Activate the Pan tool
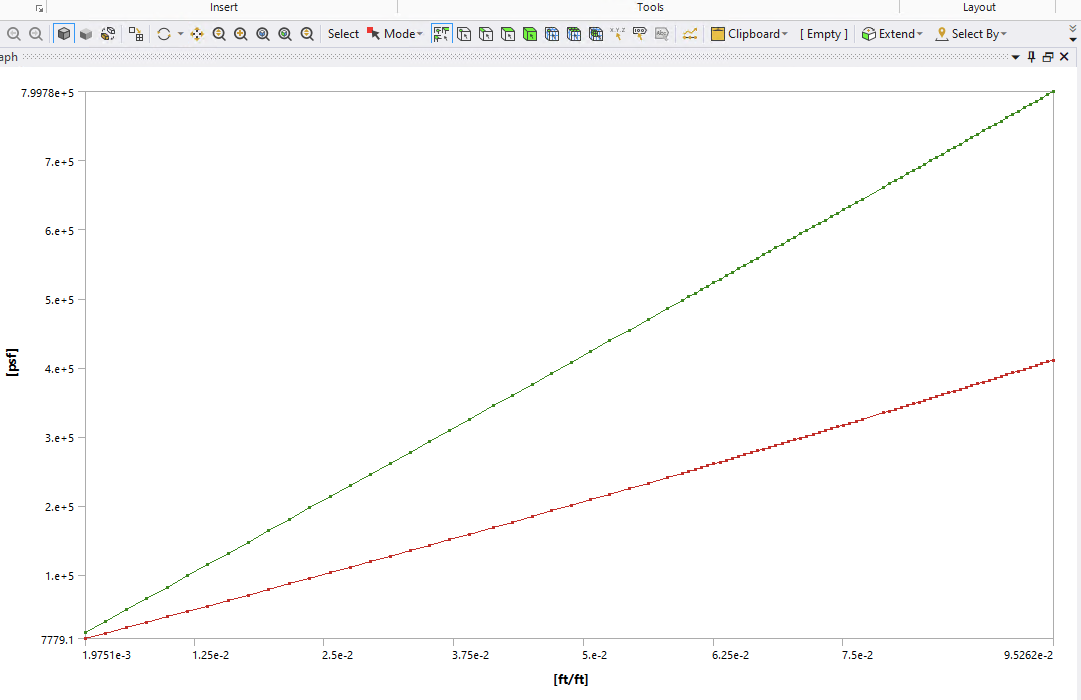The height and width of the screenshot is (700, 1081). (197, 34)
